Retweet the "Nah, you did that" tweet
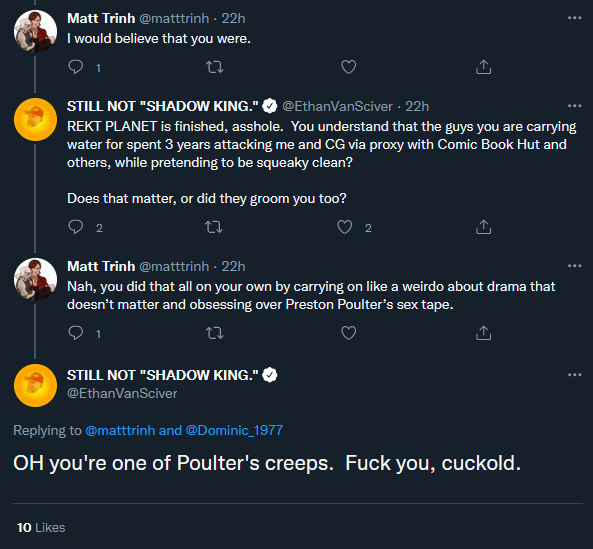This screenshot has height=549, width=593. pos(214,333)
